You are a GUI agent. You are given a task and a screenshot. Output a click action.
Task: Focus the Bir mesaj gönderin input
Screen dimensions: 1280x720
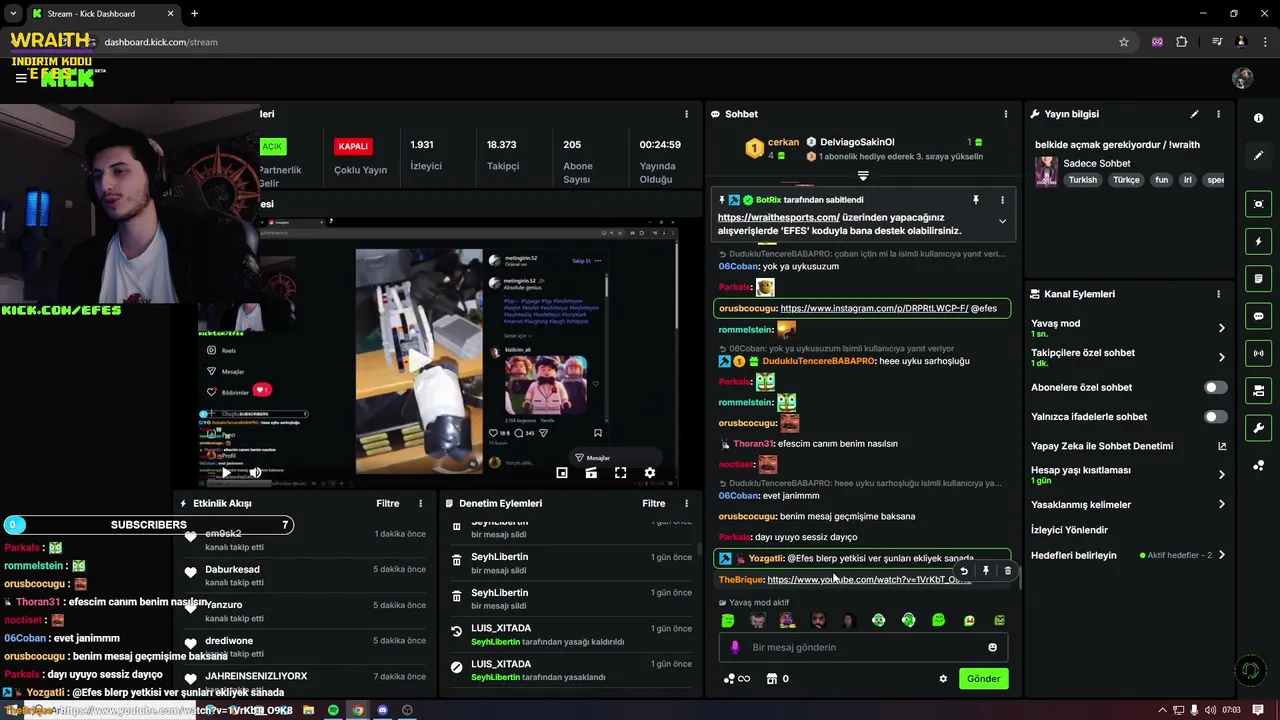862,647
